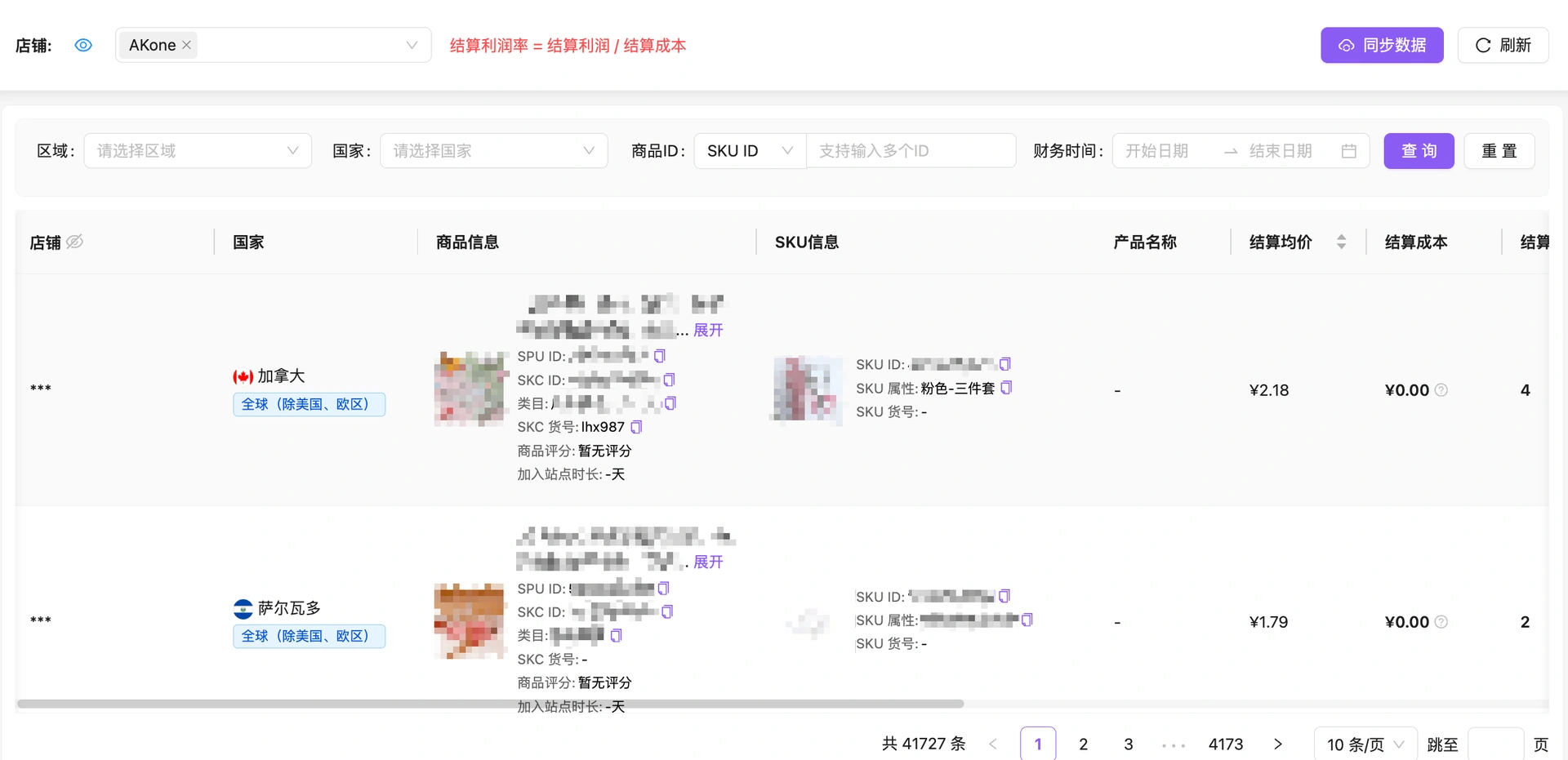Sort by 结算均价 column arrows
Screen dimensions: 1568x760
click(x=1341, y=242)
